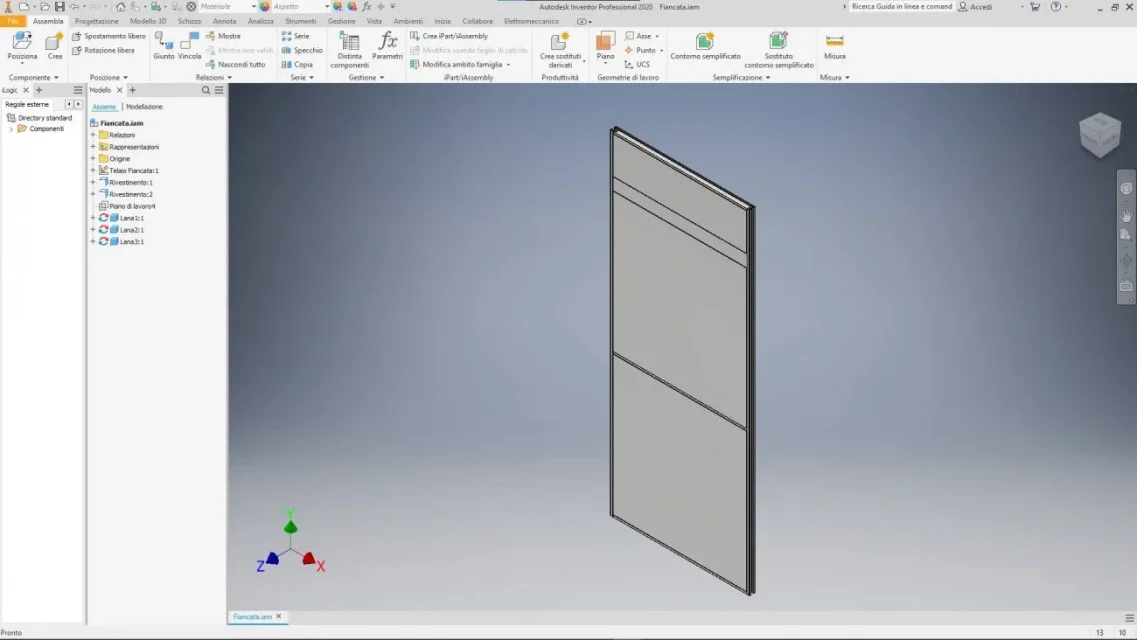Select the UCS tool

637,65
